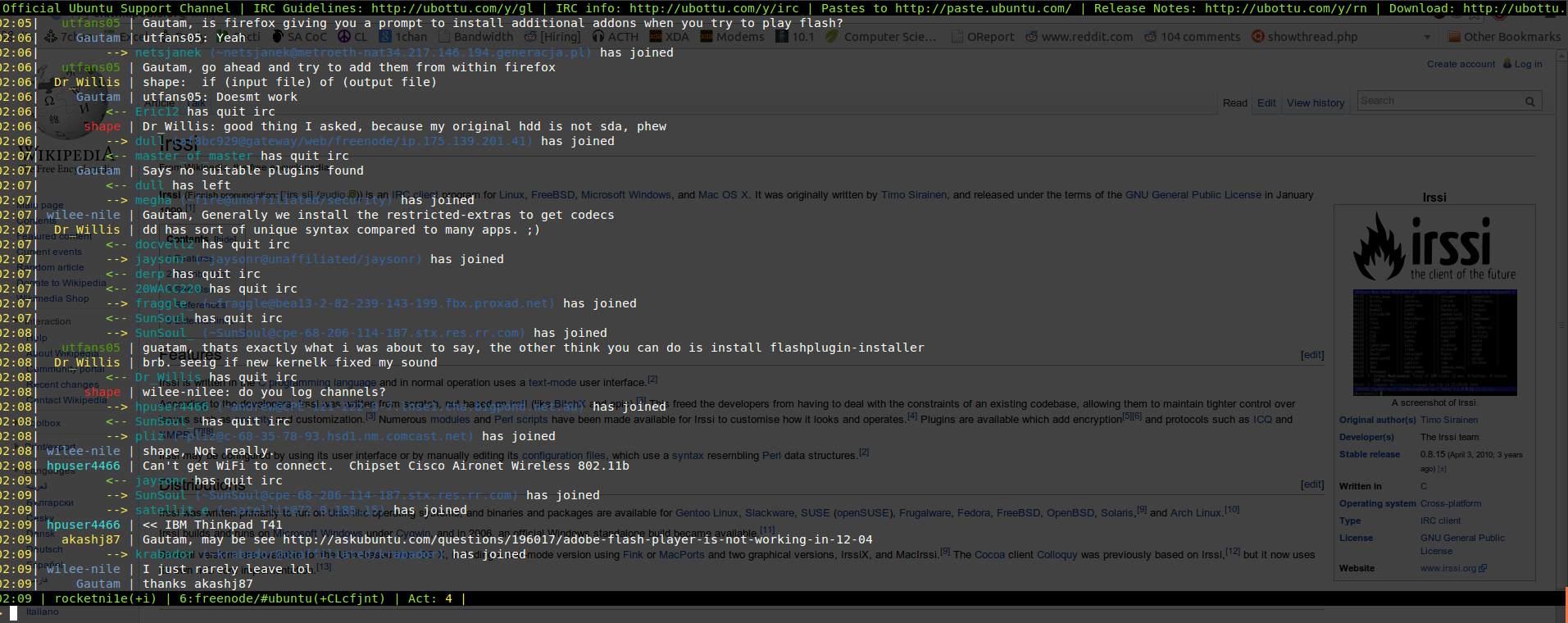Screen dimensions: 1568x623
Task: Open the Irssi logo image in infobox
Action: tap(1434, 247)
